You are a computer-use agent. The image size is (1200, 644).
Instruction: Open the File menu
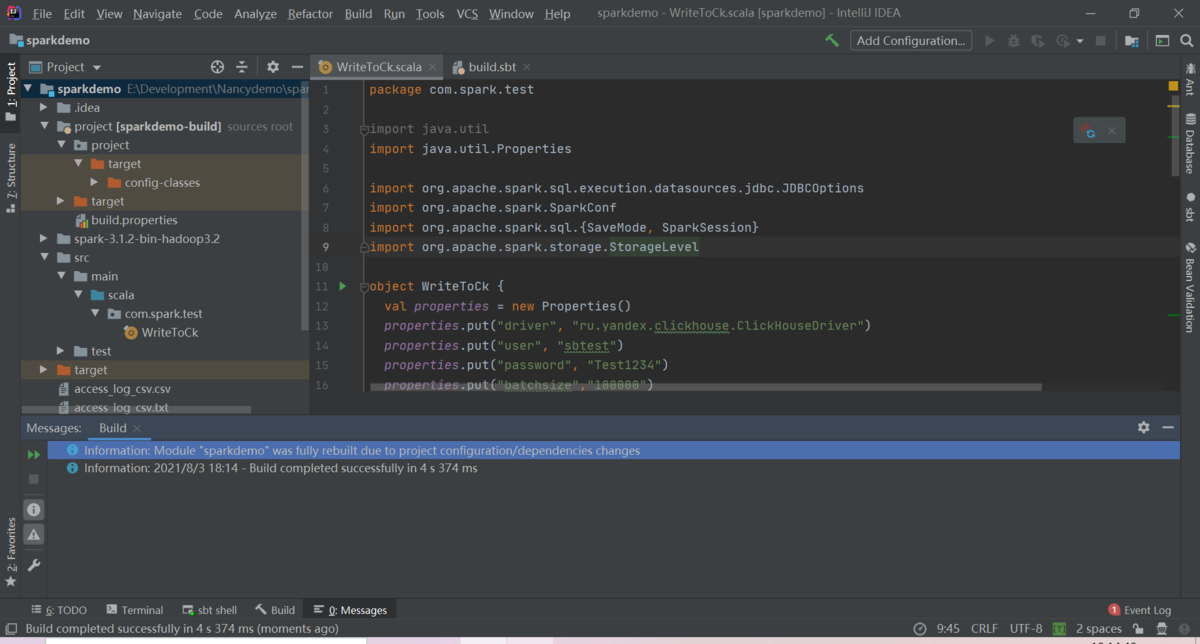[x=42, y=14]
